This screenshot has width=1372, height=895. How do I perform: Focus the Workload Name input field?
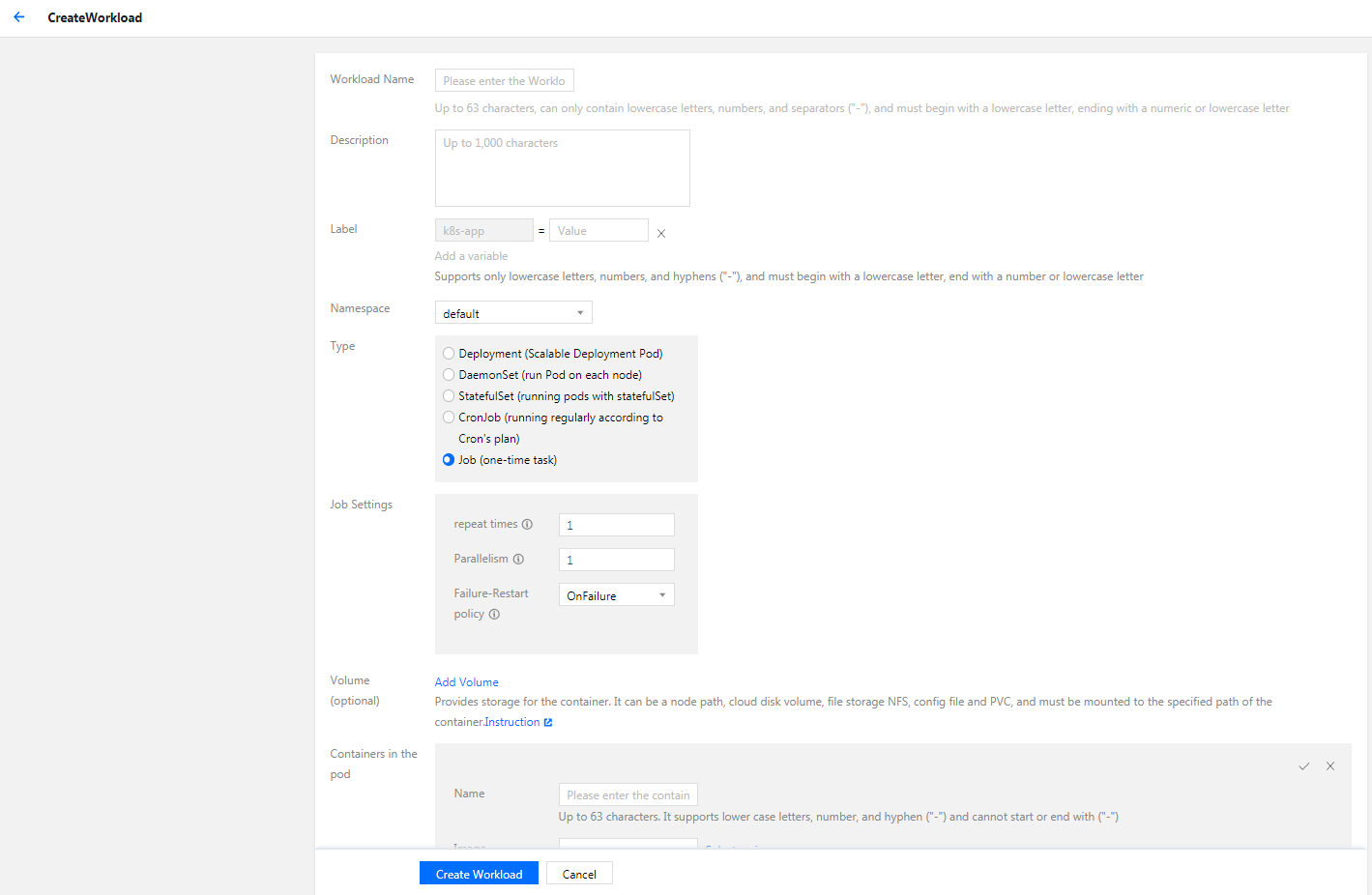tap(504, 81)
